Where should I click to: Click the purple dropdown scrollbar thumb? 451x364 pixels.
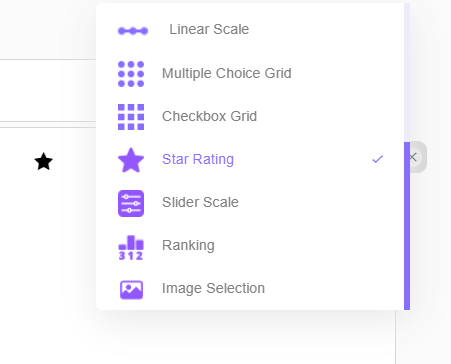(407, 226)
